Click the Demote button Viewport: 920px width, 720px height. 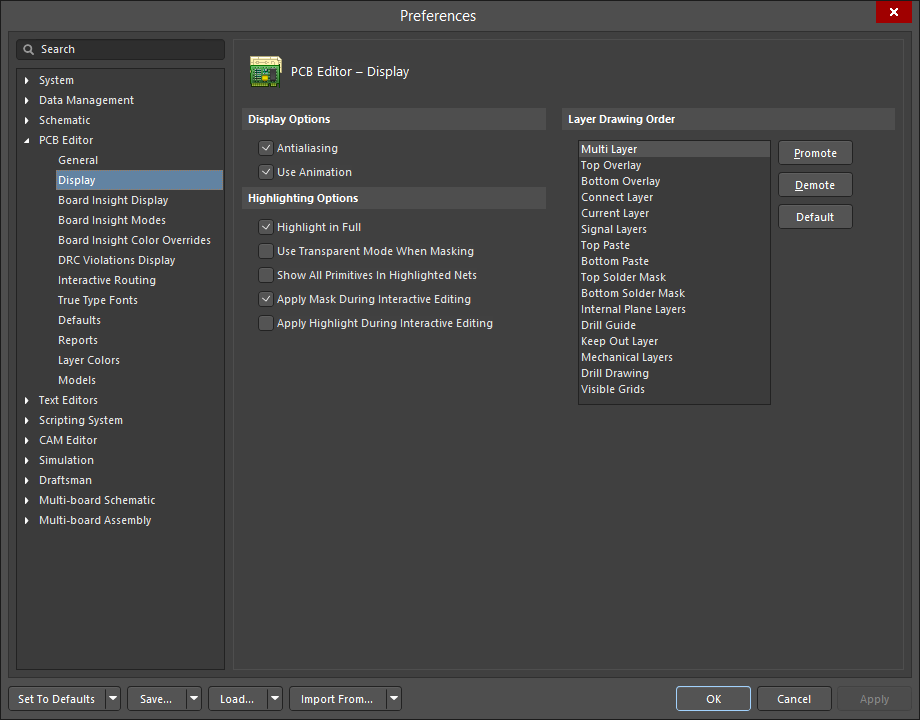pyautogui.click(x=815, y=185)
